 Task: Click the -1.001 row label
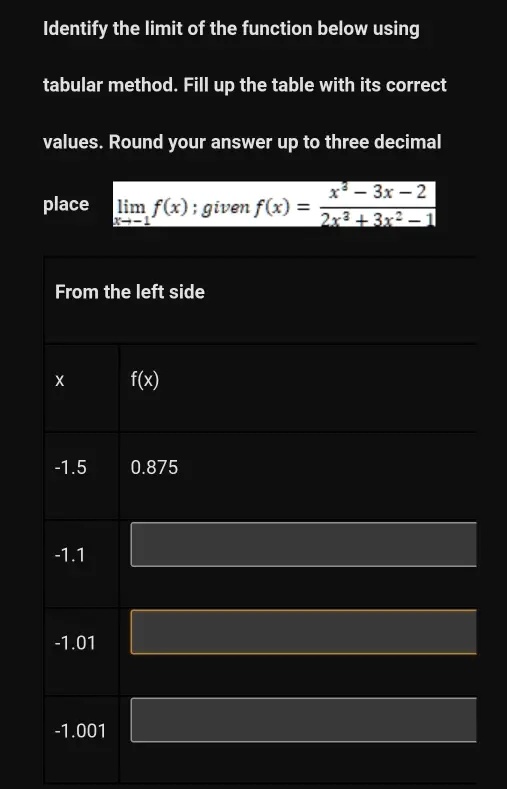click(x=80, y=731)
